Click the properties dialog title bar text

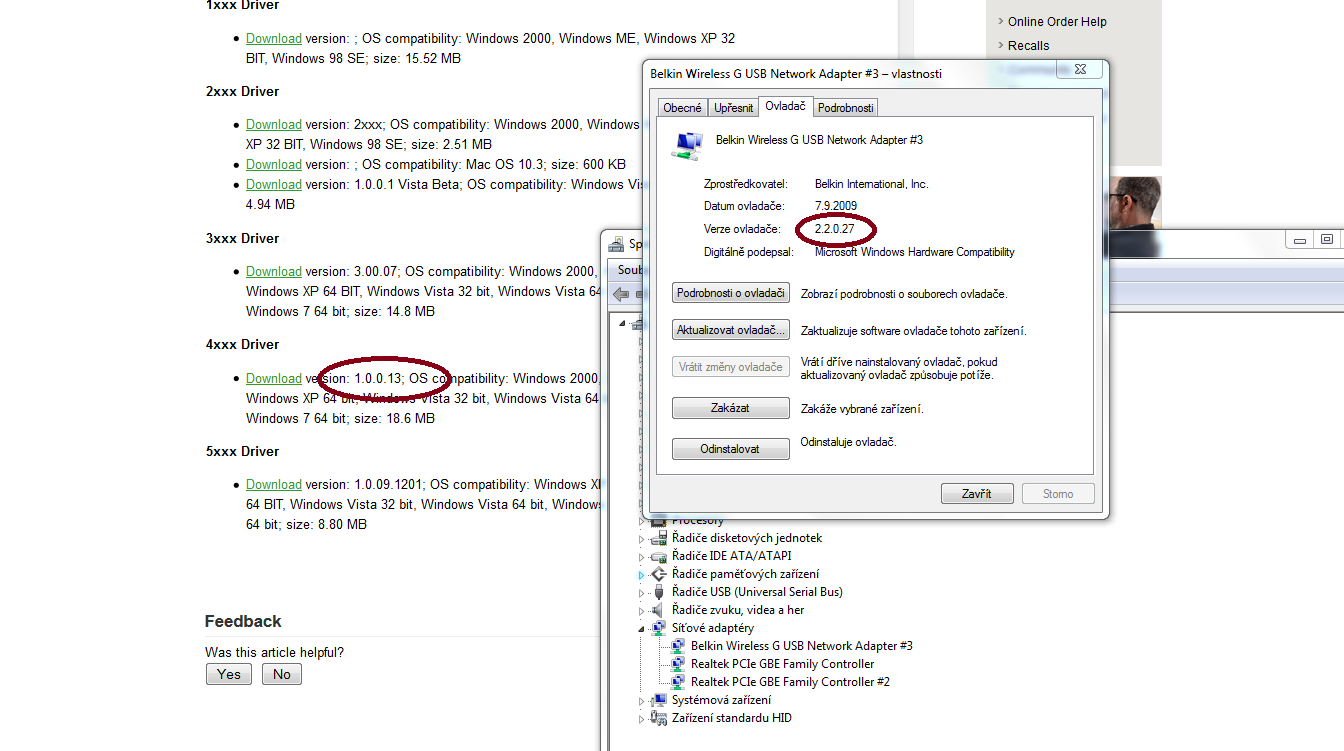pyautogui.click(x=796, y=73)
